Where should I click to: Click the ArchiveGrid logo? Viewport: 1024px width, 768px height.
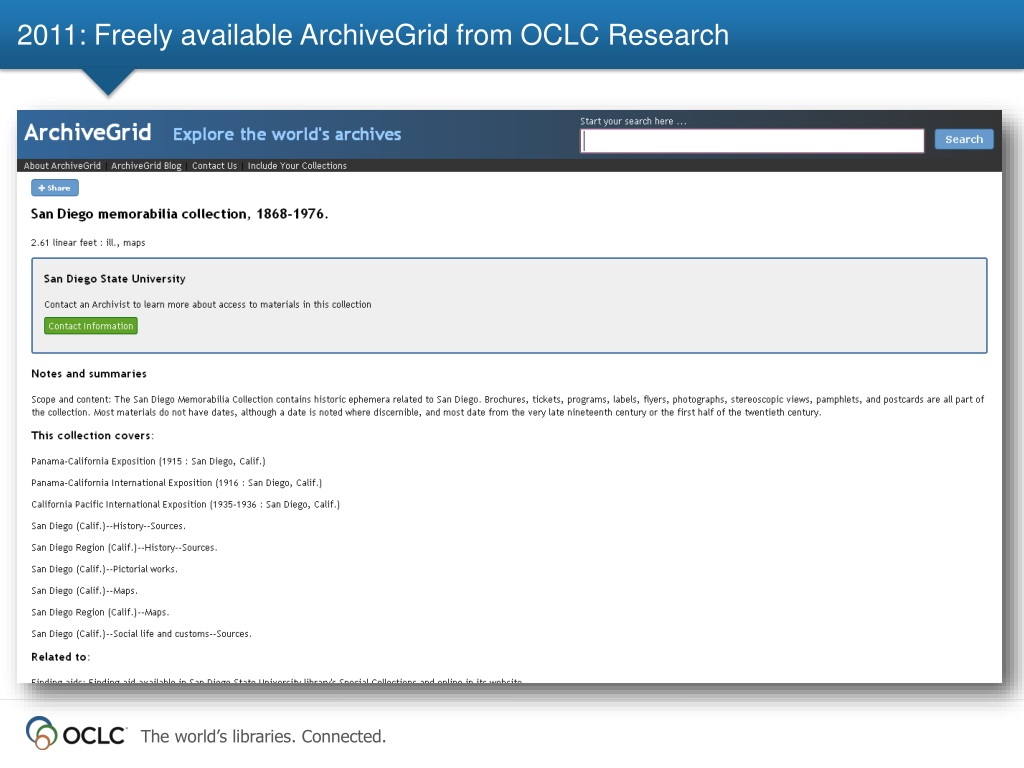tap(88, 133)
